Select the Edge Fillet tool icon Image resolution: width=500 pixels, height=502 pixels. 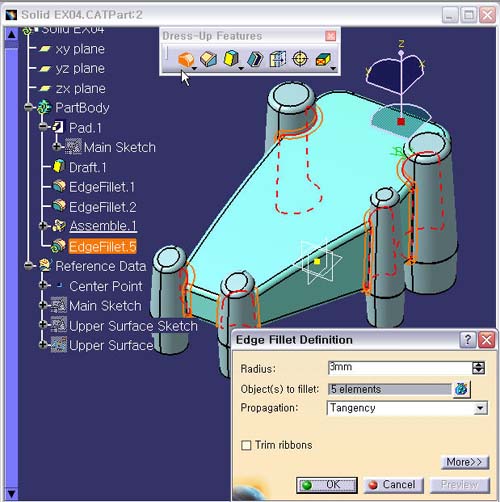pyautogui.click(x=186, y=60)
